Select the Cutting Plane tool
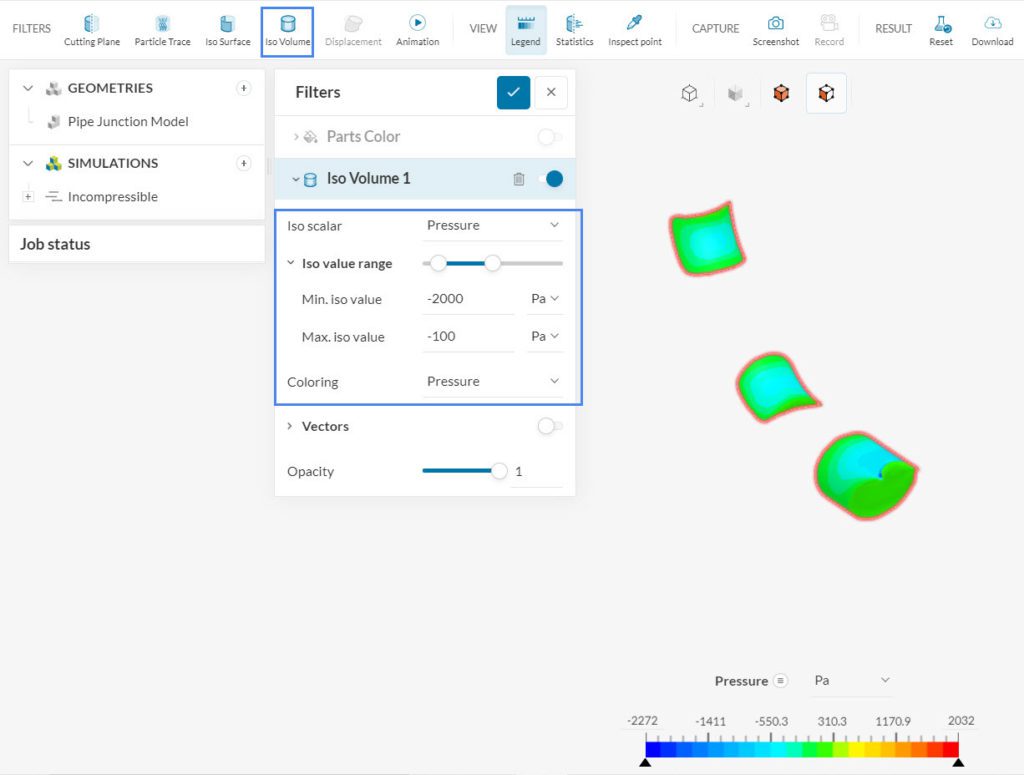The width and height of the screenshot is (1024, 775). (91, 28)
